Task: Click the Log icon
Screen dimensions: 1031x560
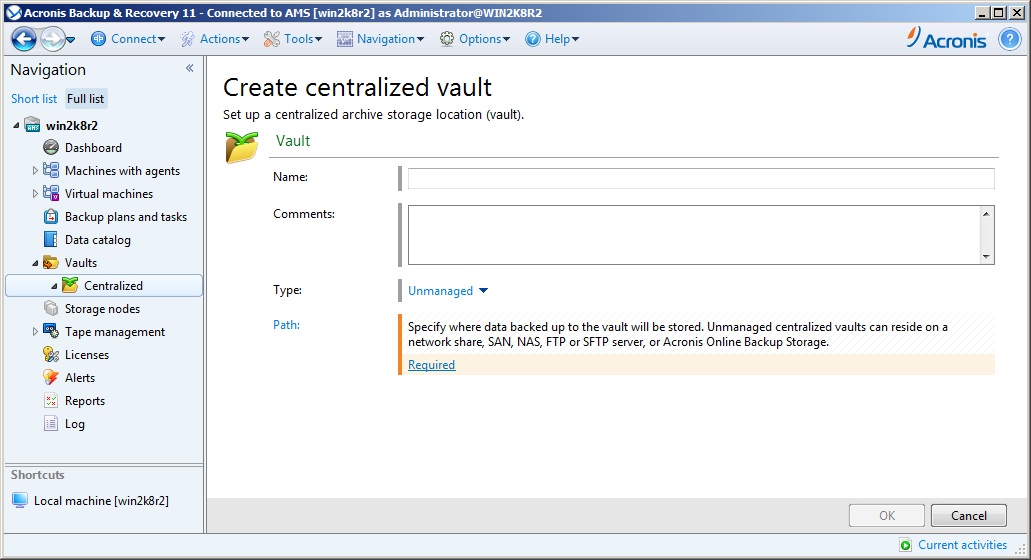Action: tap(51, 423)
